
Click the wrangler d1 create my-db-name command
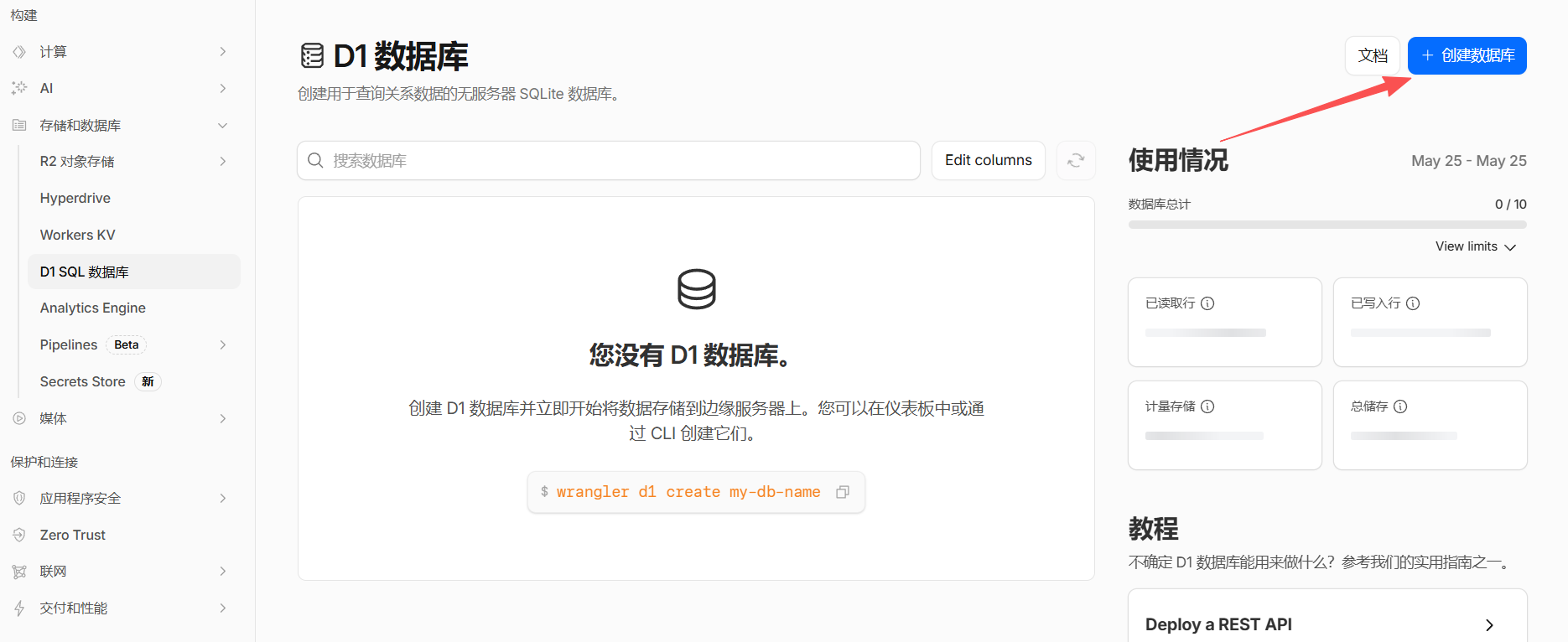point(688,492)
